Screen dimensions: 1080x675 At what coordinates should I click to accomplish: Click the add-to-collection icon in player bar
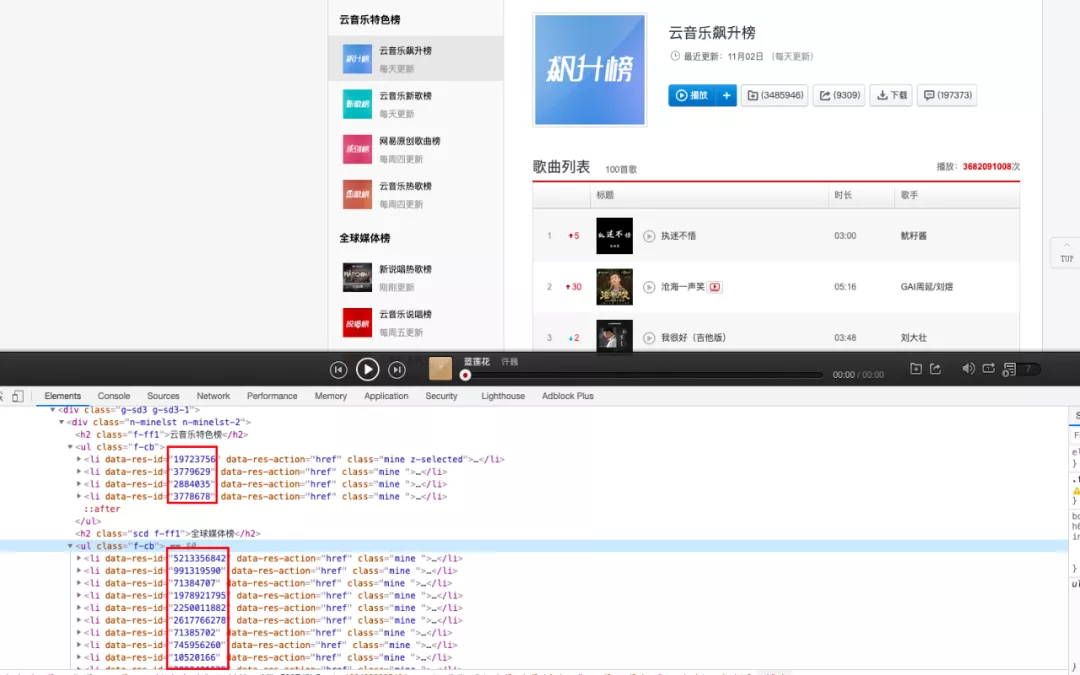click(915, 368)
